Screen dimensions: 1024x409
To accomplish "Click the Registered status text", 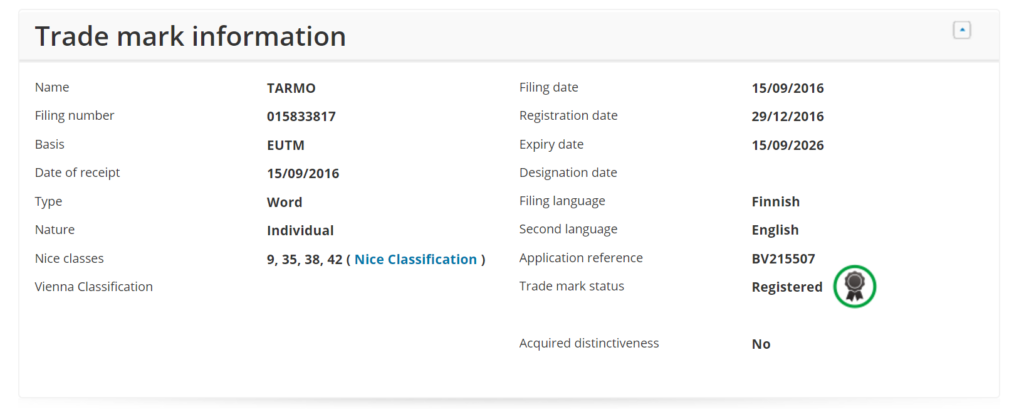I will (x=787, y=287).
